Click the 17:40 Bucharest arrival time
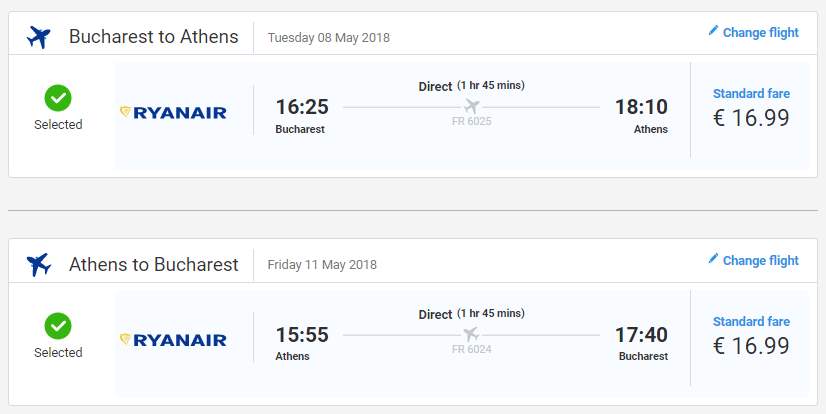Screen dimensions: 826x414 coord(642,335)
